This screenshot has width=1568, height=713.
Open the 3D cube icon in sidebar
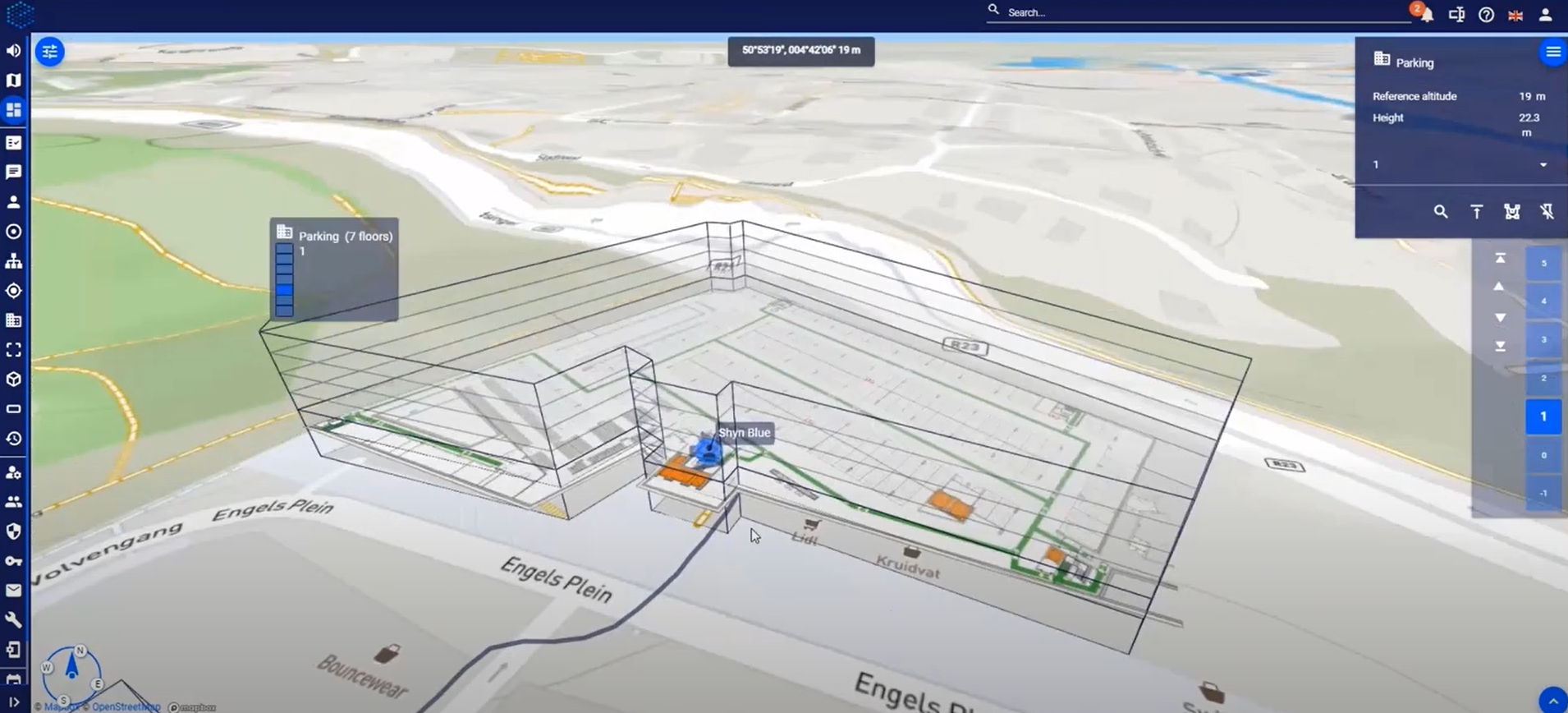point(14,379)
